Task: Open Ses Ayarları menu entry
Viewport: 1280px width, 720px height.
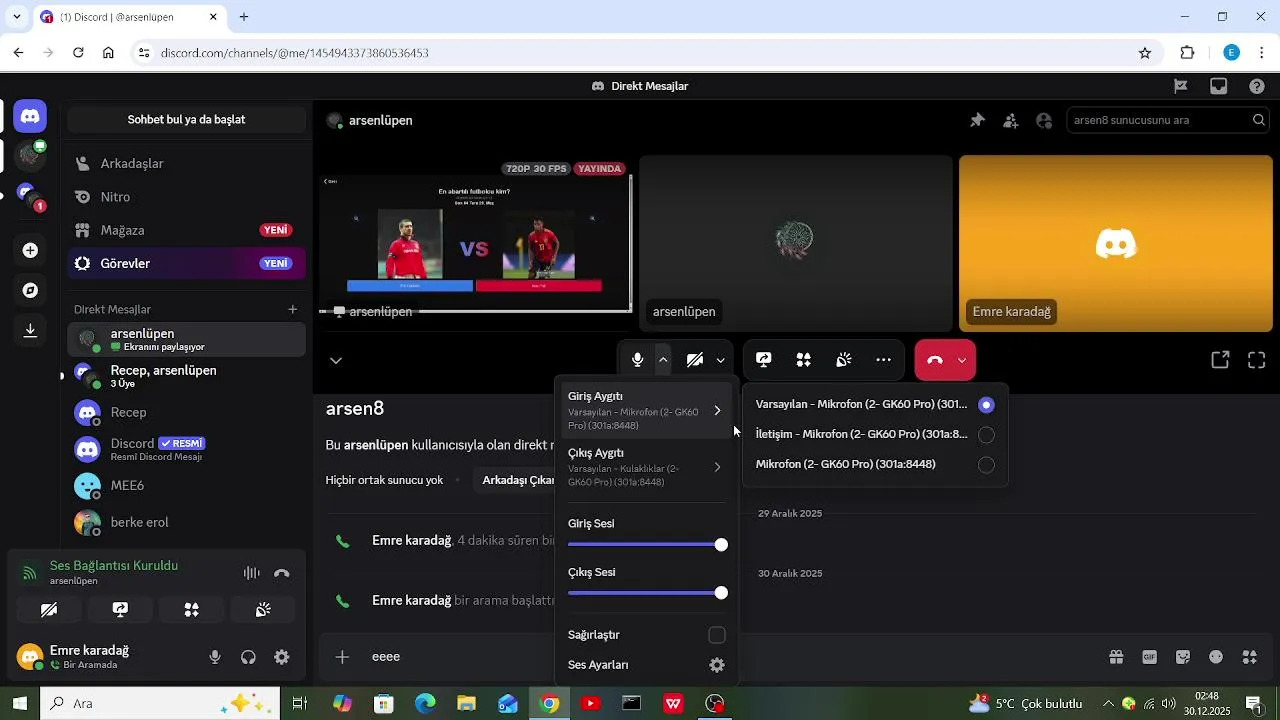Action: [647, 665]
